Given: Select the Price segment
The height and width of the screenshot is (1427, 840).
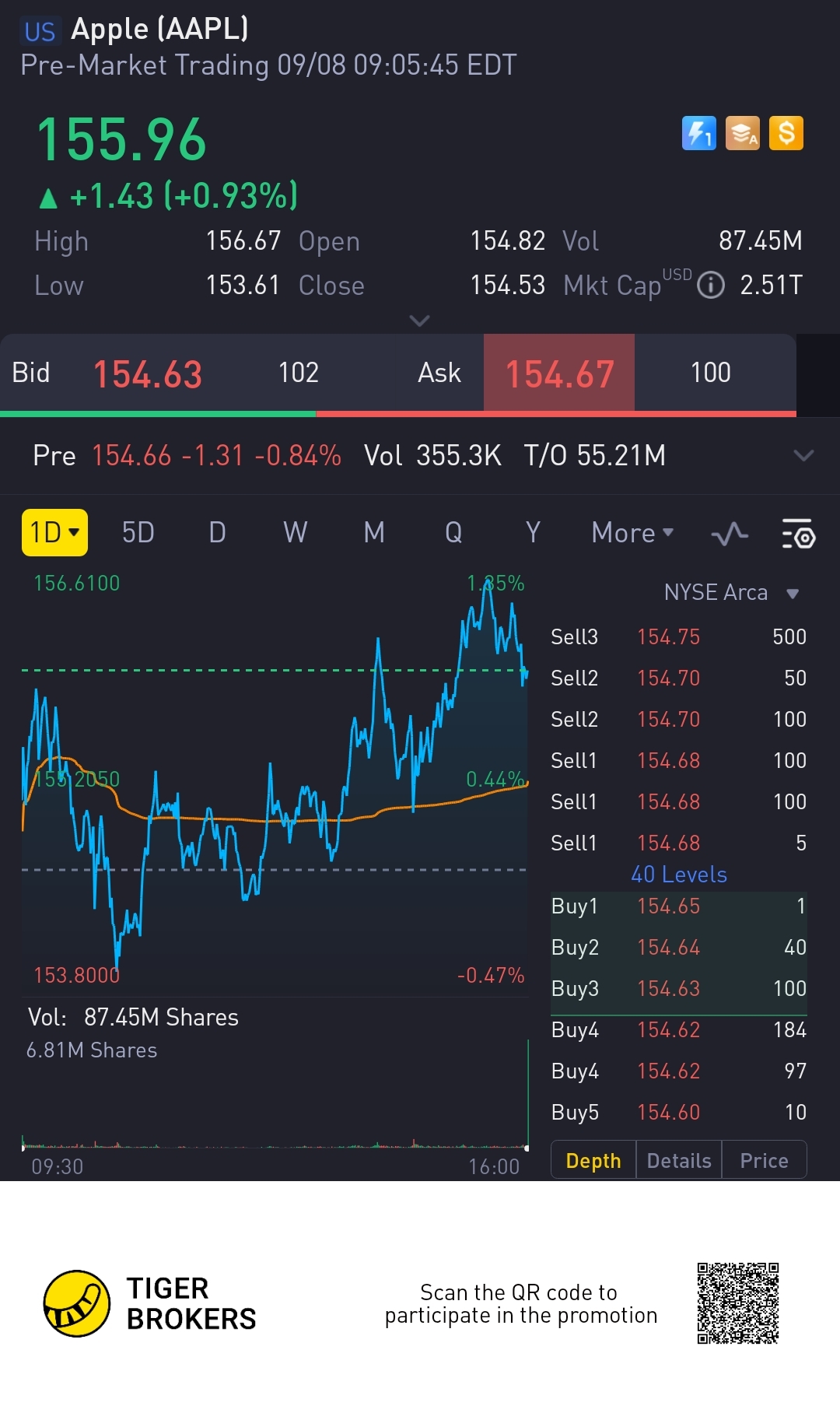Looking at the screenshot, I should [x=764, y=1161].
